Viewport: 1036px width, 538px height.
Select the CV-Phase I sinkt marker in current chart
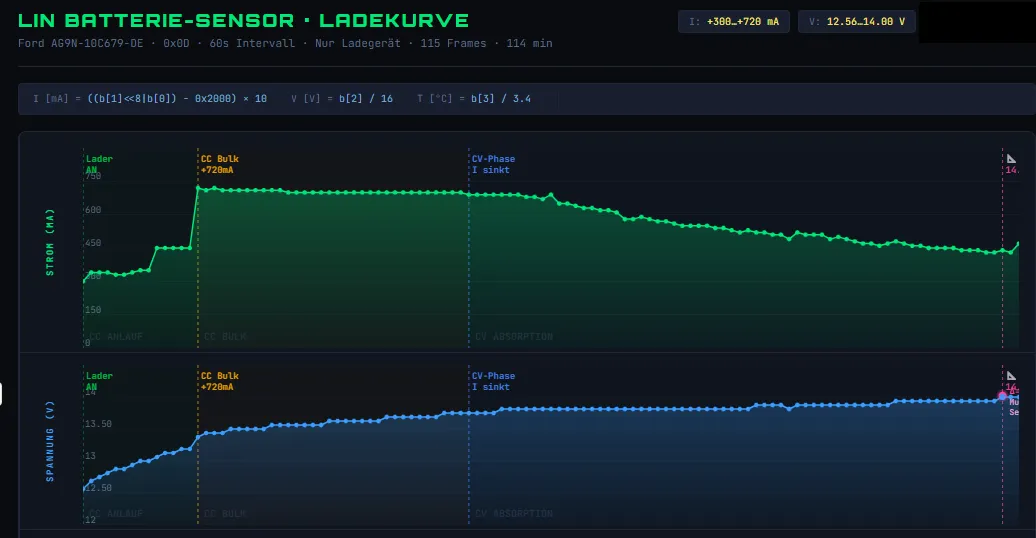click(x=493, y=164)
